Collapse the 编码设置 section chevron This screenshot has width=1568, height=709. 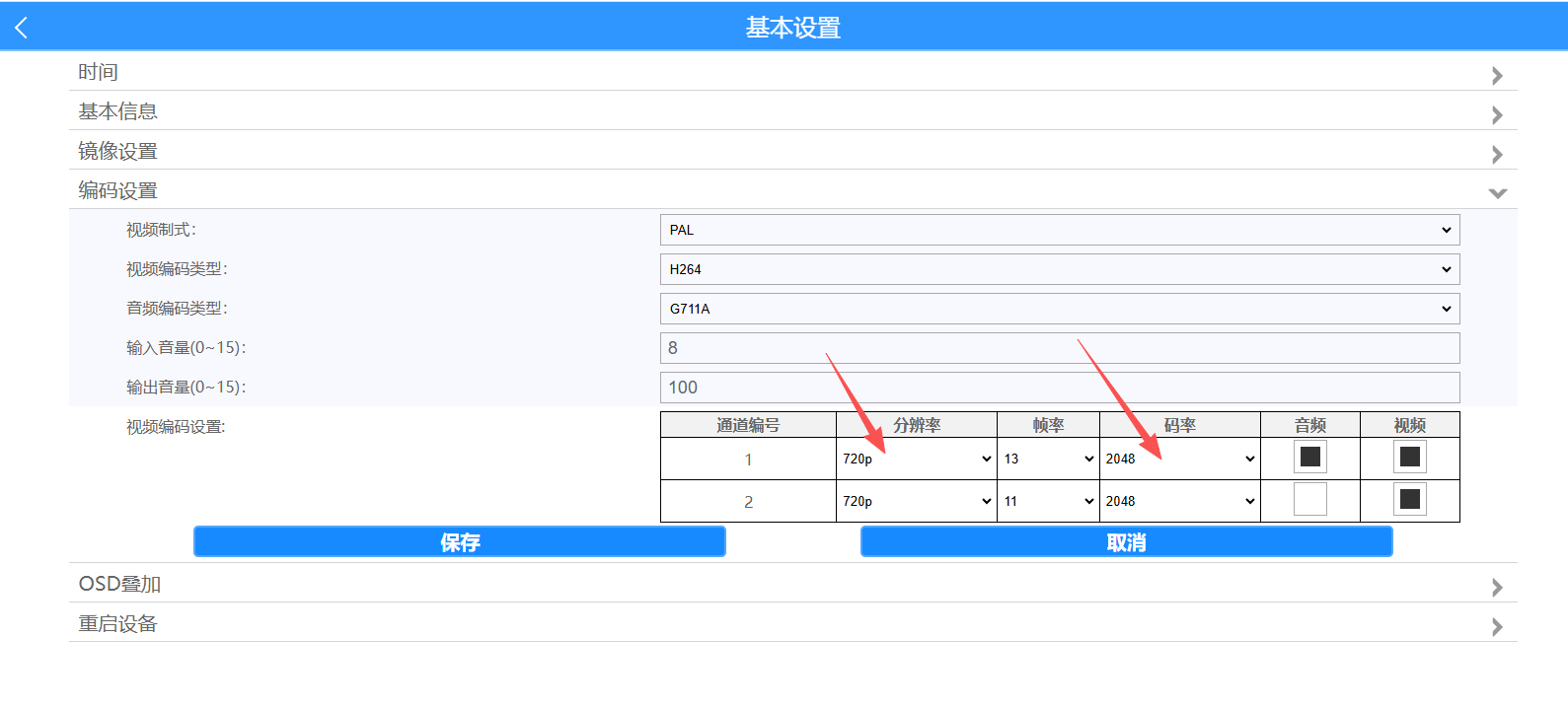pos(1496,193)
